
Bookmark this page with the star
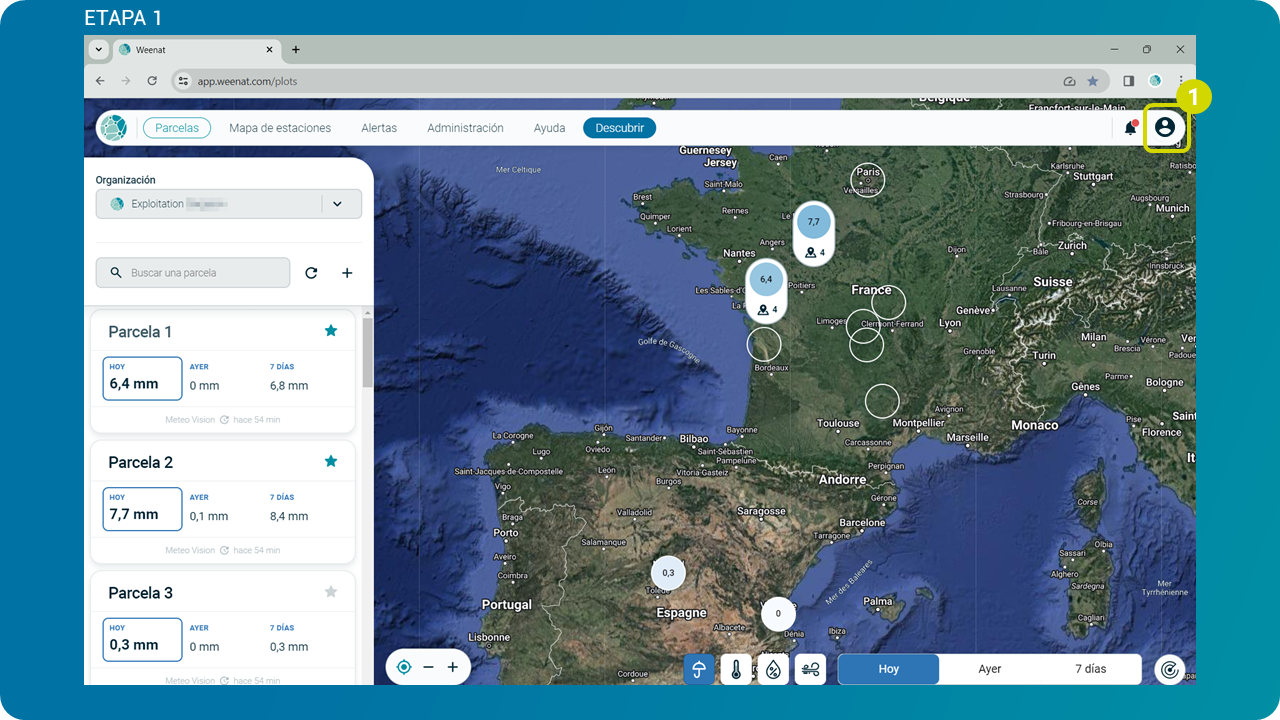pos(1093,81)
